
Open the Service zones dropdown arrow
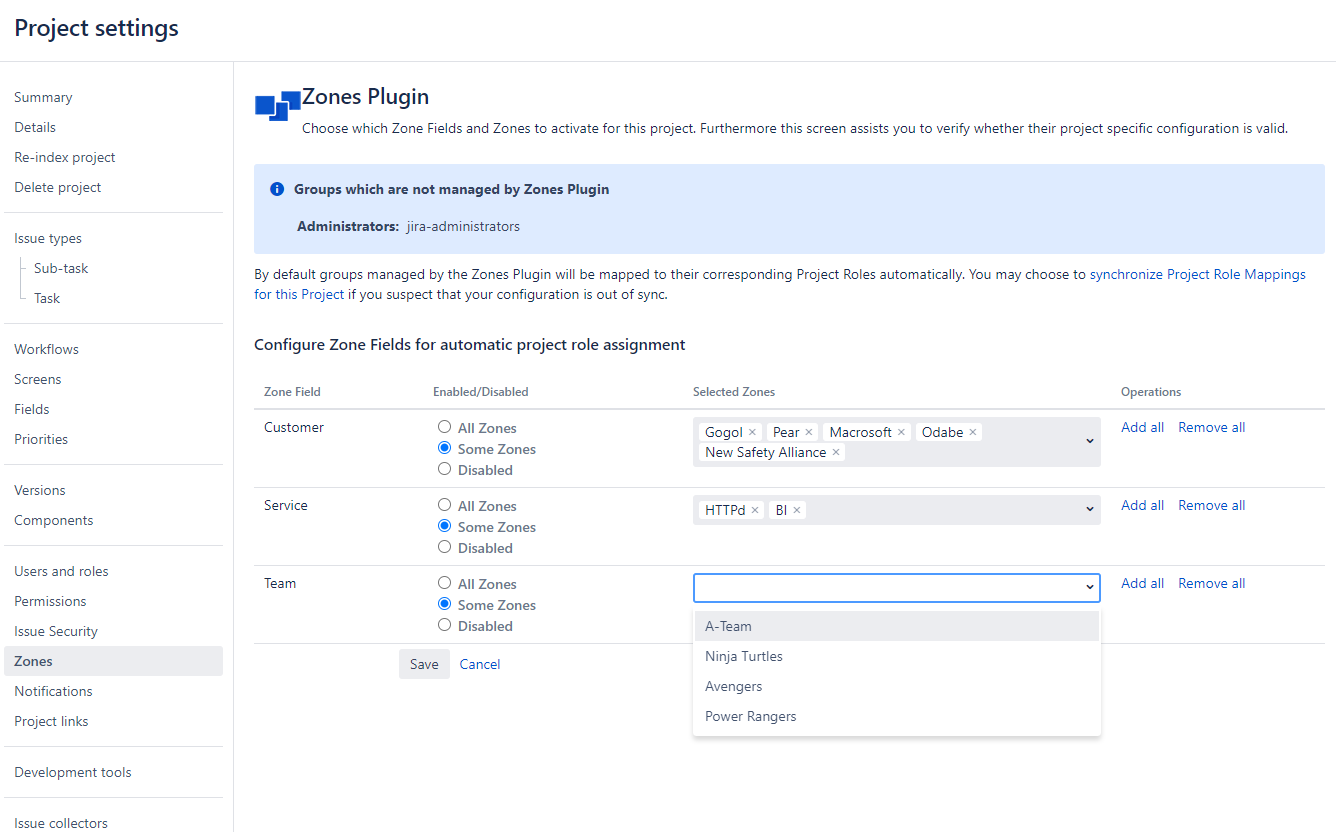pyautogui.click(x=1089, y=510)
